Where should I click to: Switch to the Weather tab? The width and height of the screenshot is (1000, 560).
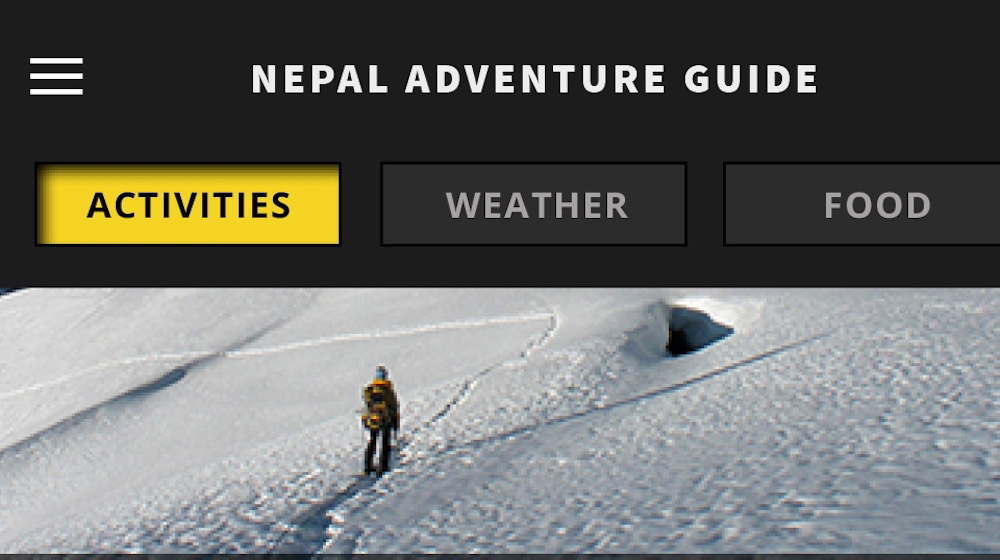click(x=534, y=204)
